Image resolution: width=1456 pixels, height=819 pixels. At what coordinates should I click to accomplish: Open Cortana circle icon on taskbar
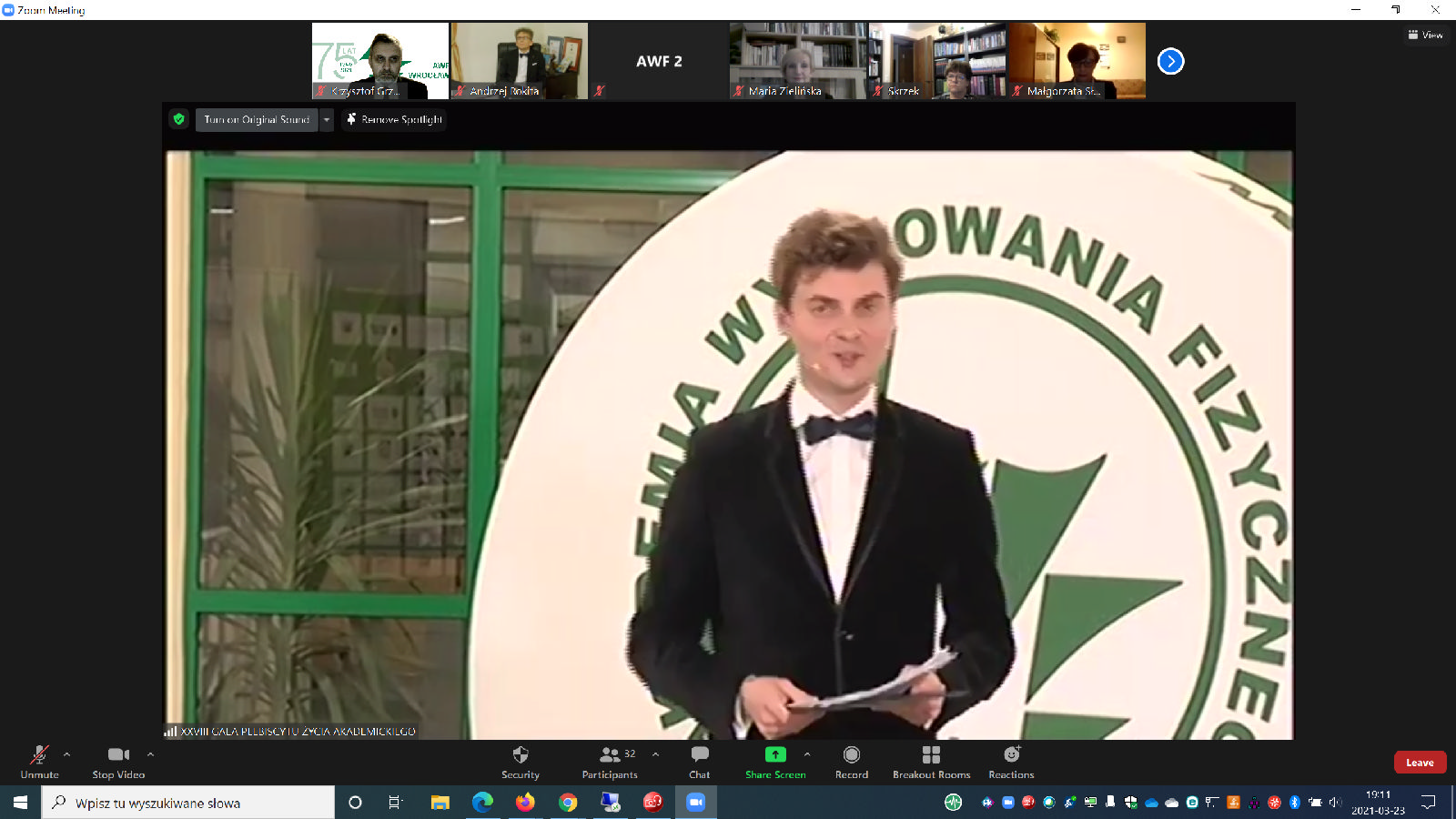click(355, 803)
